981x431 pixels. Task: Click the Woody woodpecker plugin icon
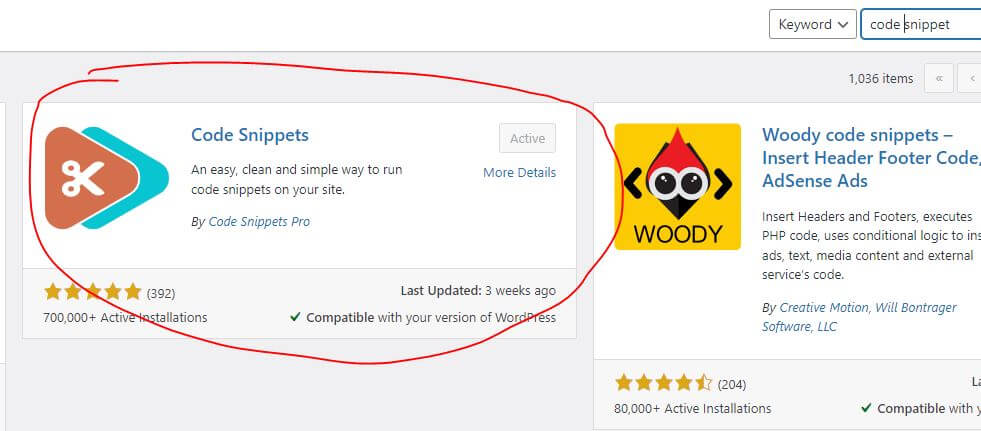[678, 186]
